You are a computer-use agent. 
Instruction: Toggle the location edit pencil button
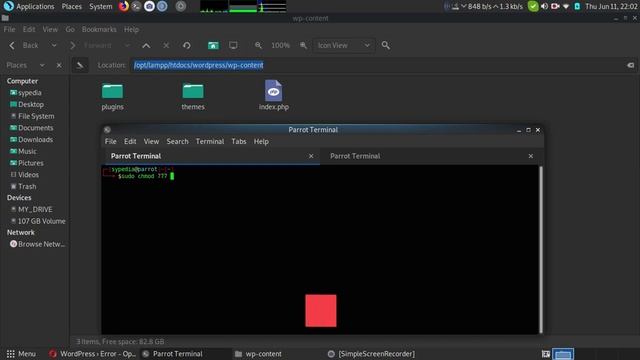tap(80, 65)
